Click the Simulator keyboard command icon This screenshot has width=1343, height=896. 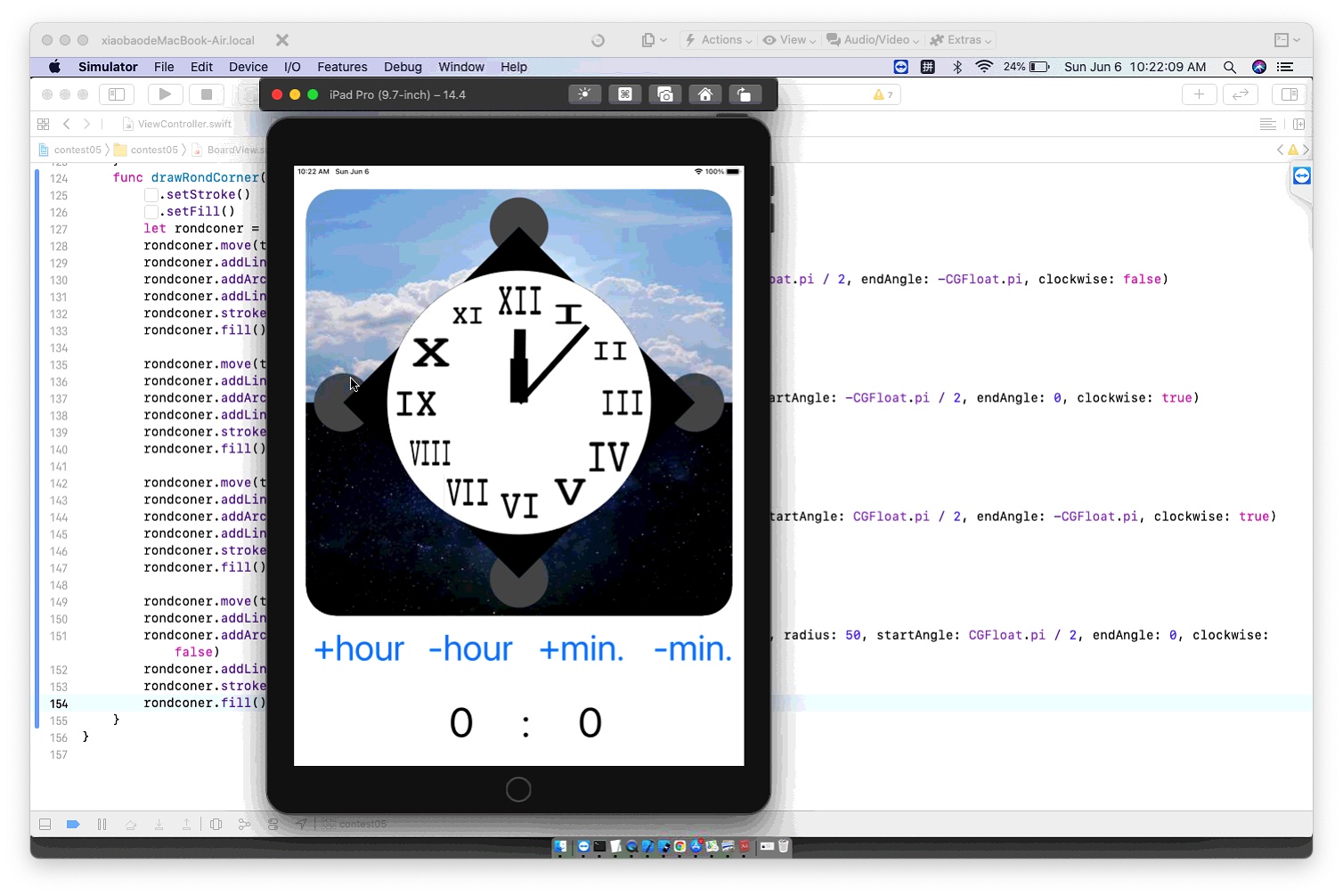(x=625, y=94)
